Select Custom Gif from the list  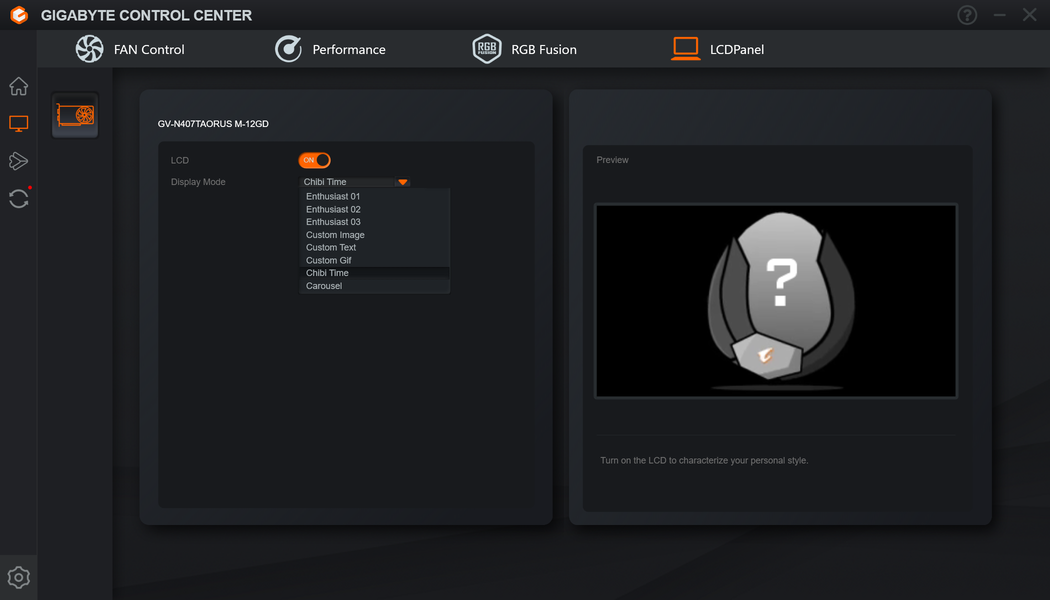coord(374,260)
